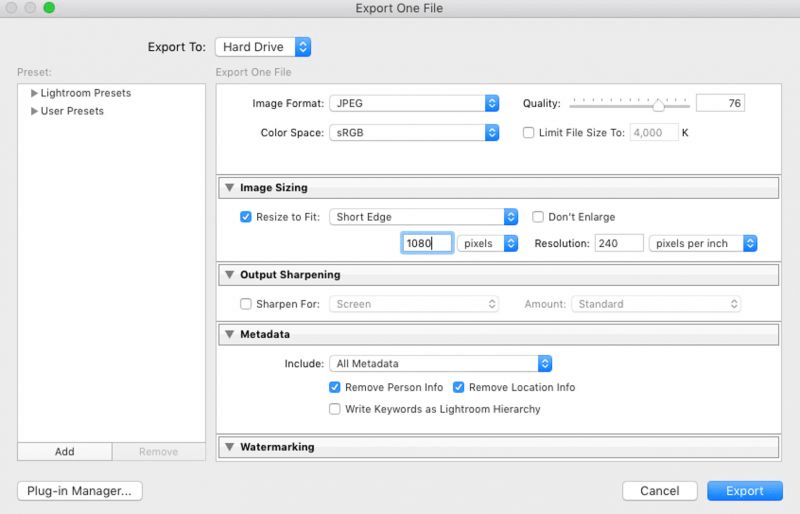Collapse the Output Sharpening section
Viewport: 800px width, 514px height.
coord(229,275)
